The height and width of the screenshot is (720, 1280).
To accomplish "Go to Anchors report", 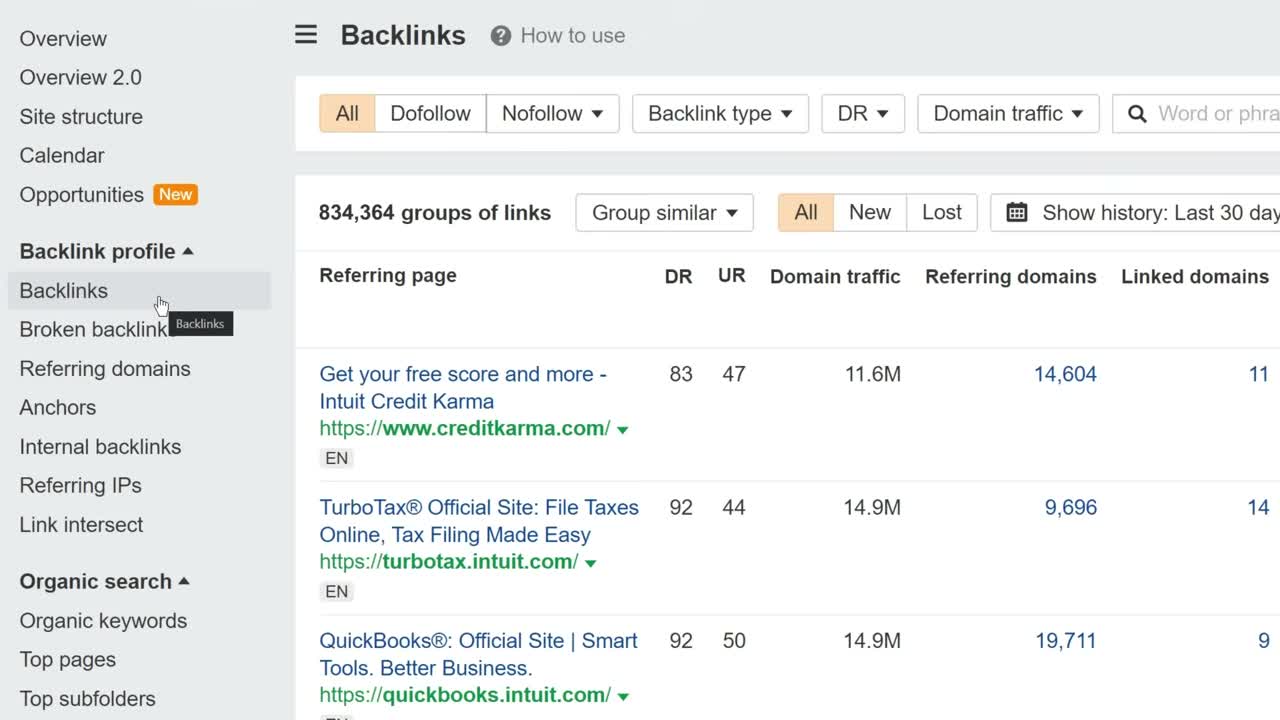I will tap(58, 408).
